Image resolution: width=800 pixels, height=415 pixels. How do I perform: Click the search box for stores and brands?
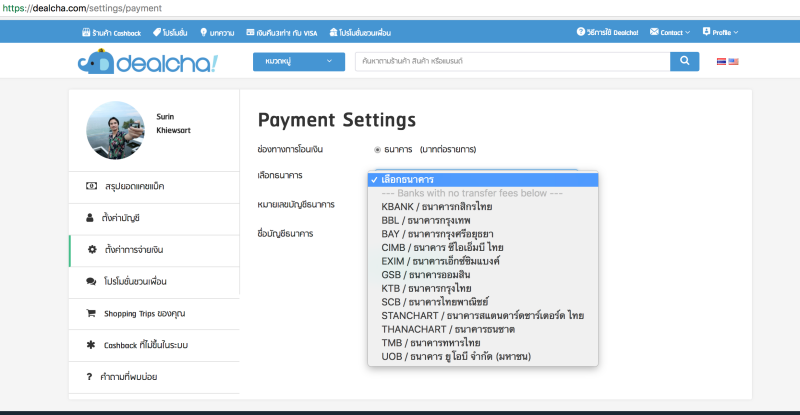(x=513, y=61)
